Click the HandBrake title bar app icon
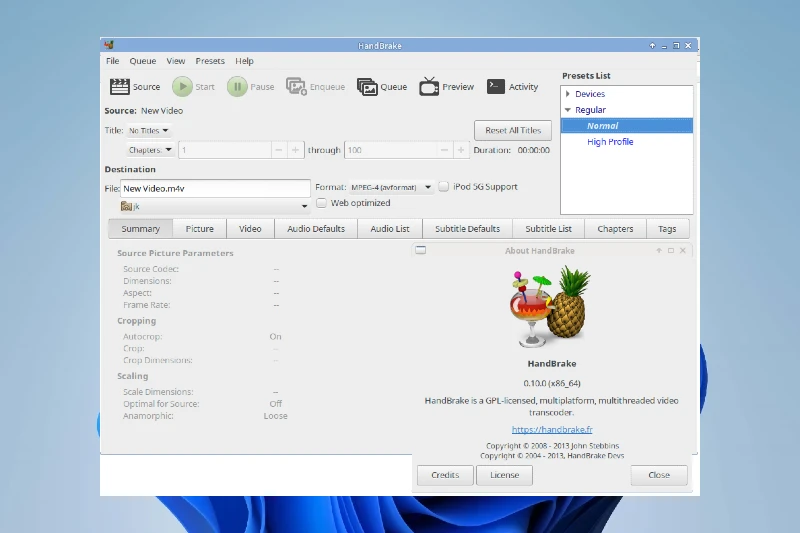The height and width of the screenshot is (533, 800). point(109,45)
